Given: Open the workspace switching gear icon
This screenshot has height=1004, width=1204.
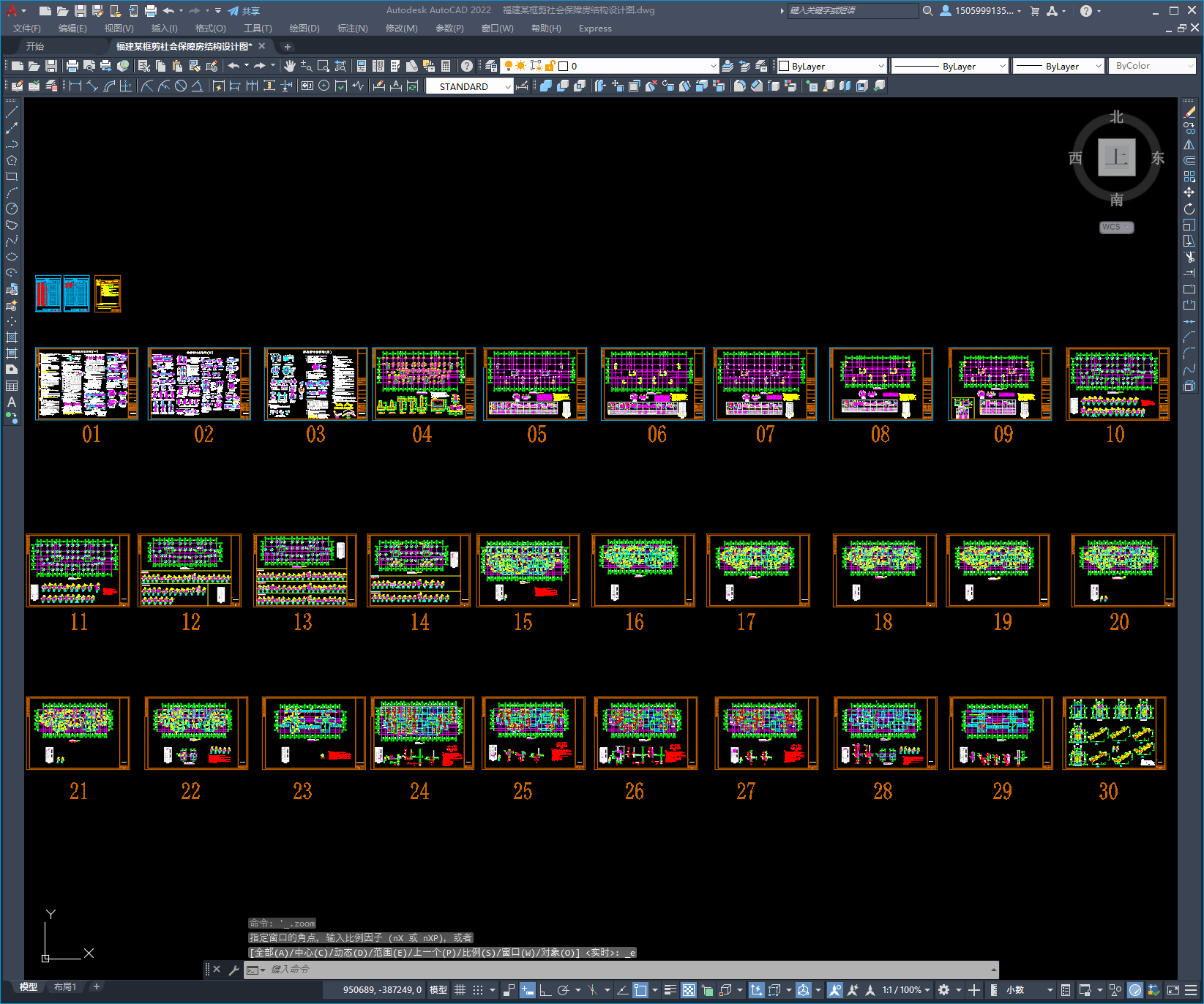Looking at the screenshot, I should coord(944,990).
